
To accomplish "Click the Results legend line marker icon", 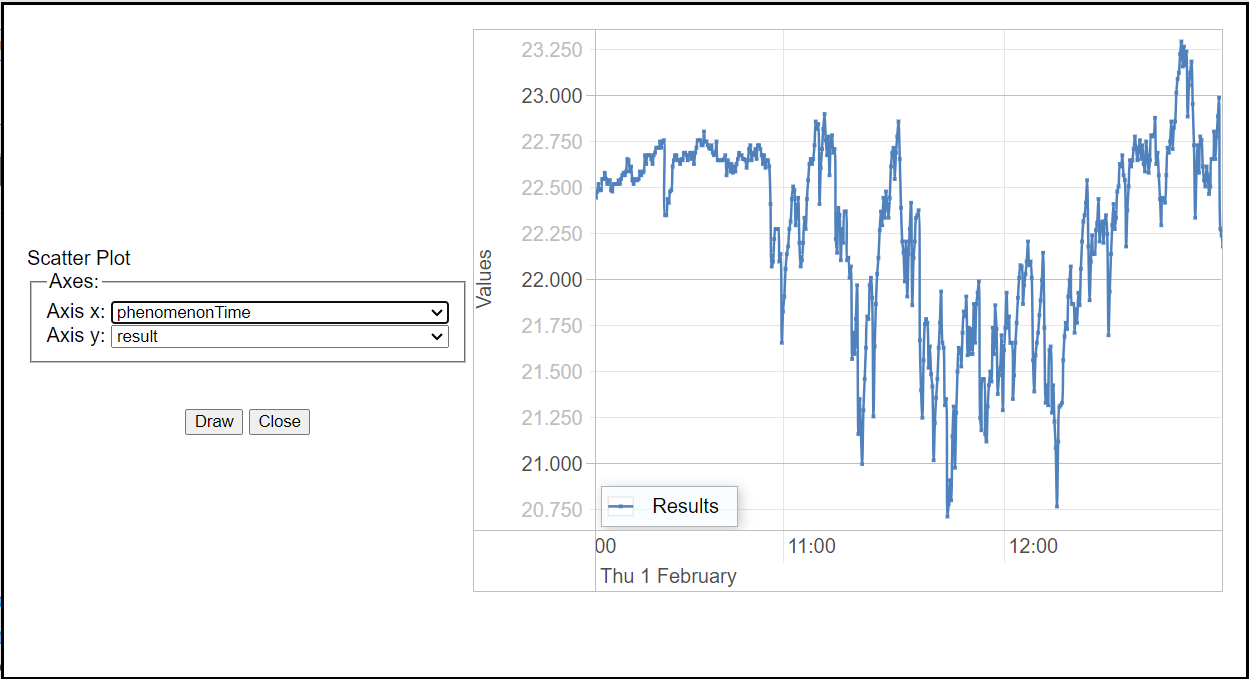I will pyautogui.click(x=621, y=507).
